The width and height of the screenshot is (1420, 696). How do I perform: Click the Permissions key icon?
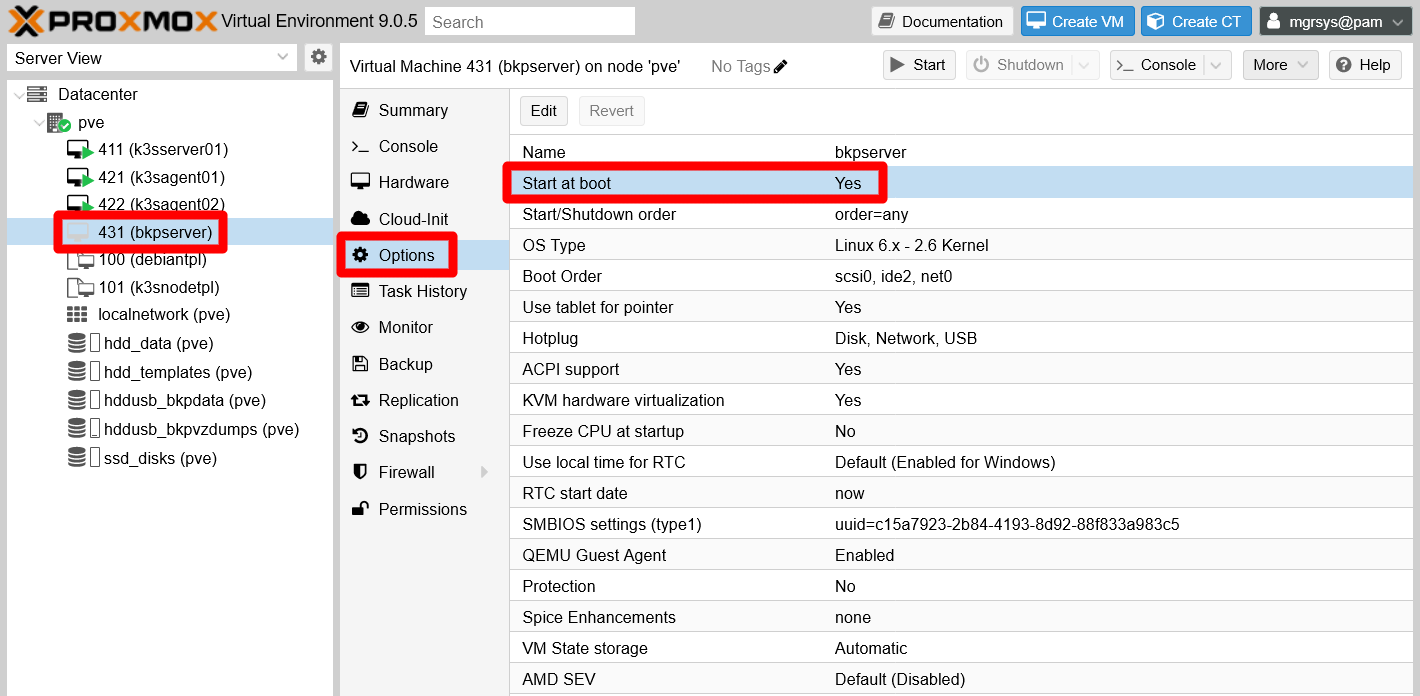click(x=361, y=509)
